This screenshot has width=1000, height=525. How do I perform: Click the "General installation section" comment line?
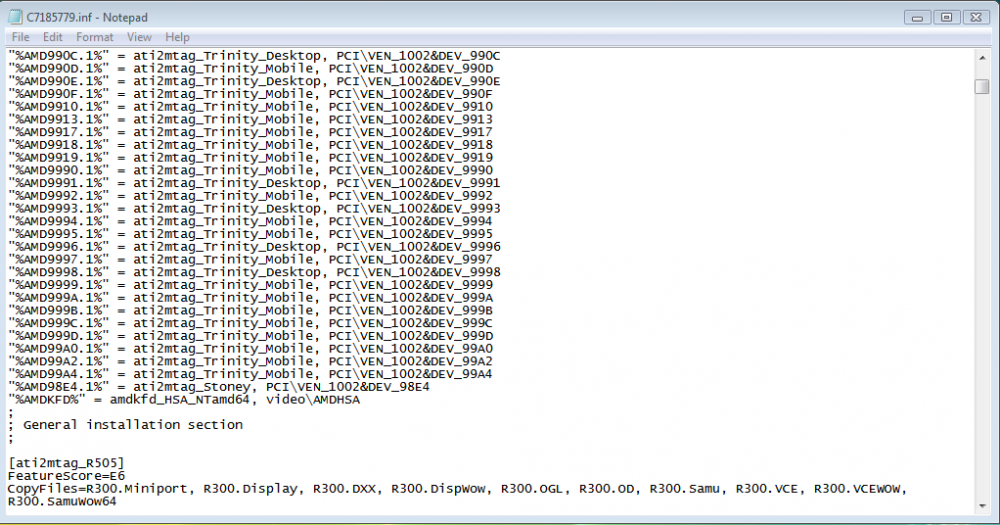click(132, 424)
